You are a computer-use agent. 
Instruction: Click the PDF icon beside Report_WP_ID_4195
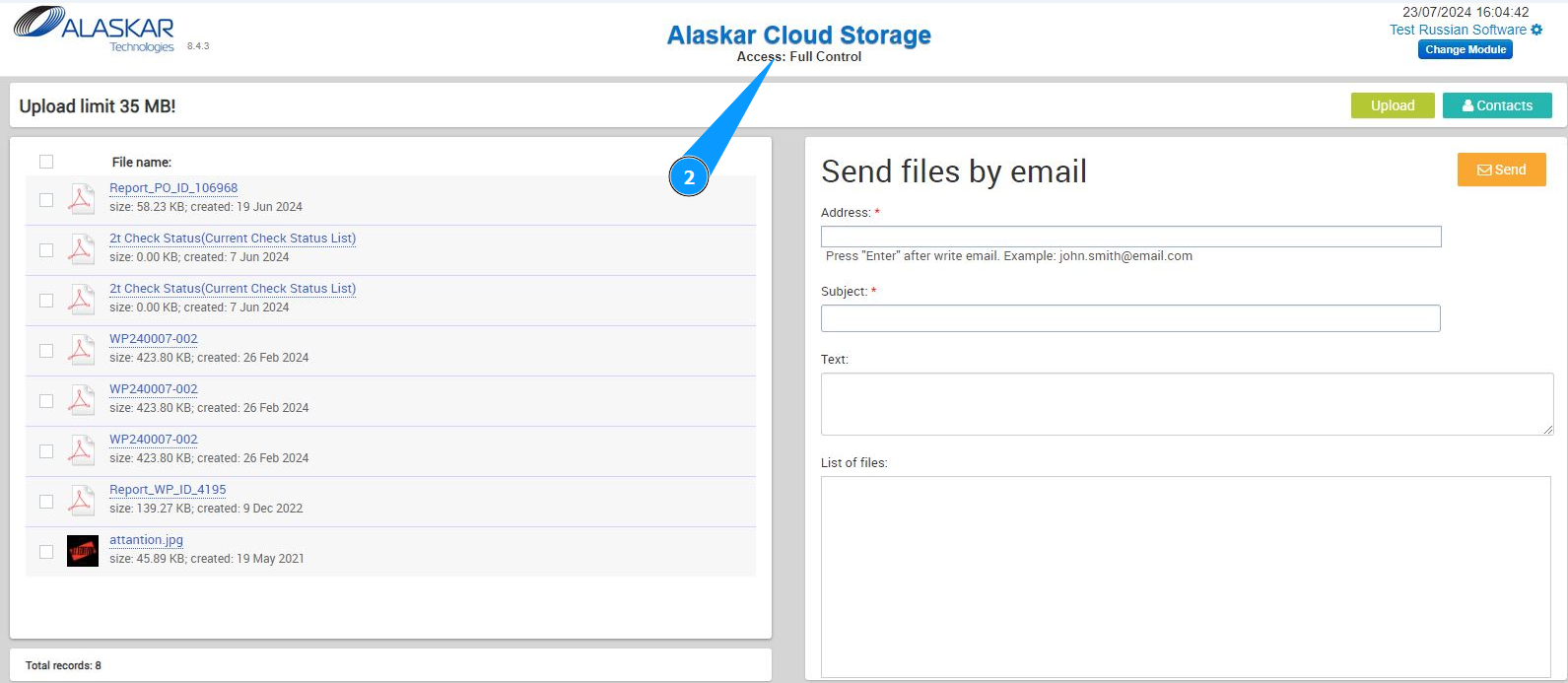tap(81, 500)
